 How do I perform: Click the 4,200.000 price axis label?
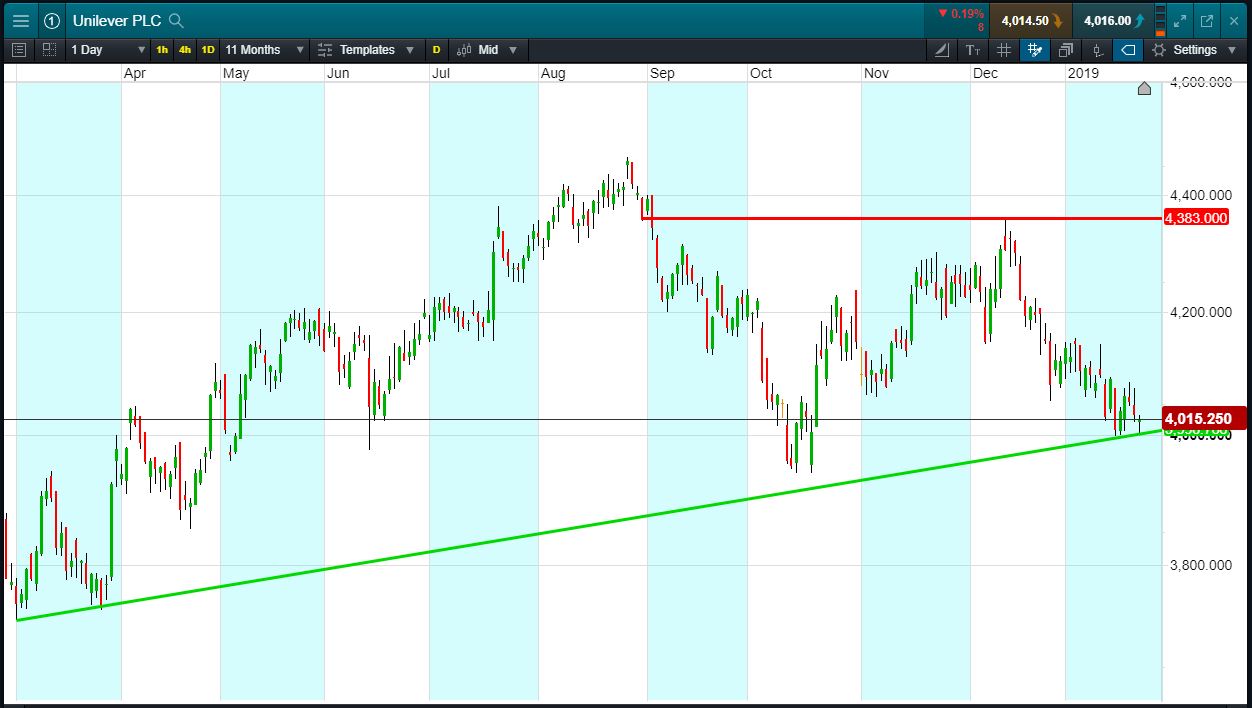click(x=1199, y=312)
